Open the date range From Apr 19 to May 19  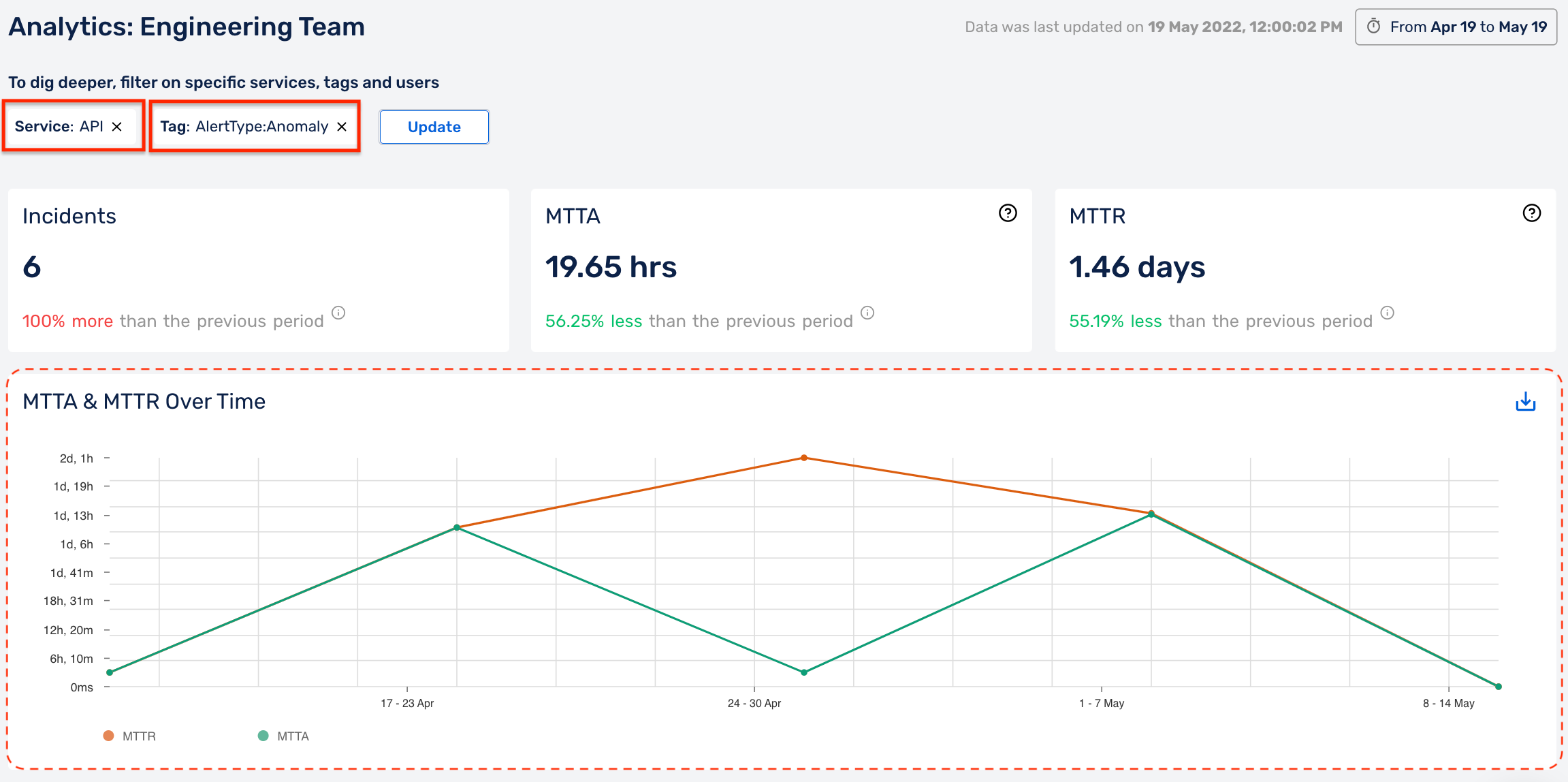coord(1456,27)
